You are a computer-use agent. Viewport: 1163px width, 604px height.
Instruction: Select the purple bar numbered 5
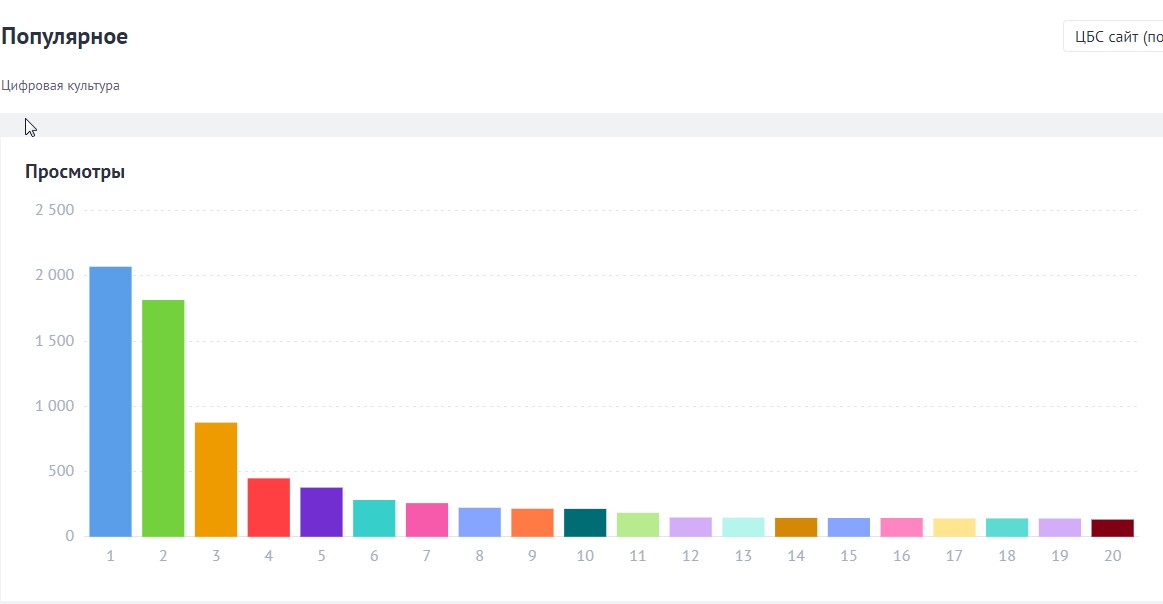[321, 512]
